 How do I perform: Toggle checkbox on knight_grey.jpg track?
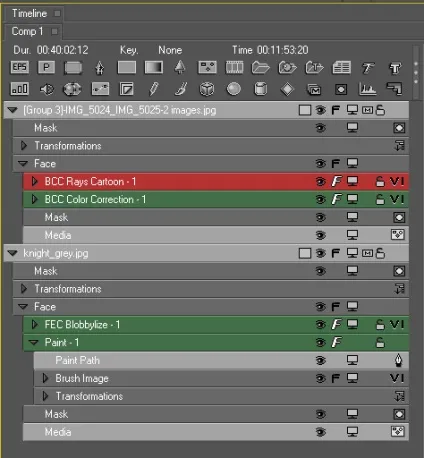point(305,253)
